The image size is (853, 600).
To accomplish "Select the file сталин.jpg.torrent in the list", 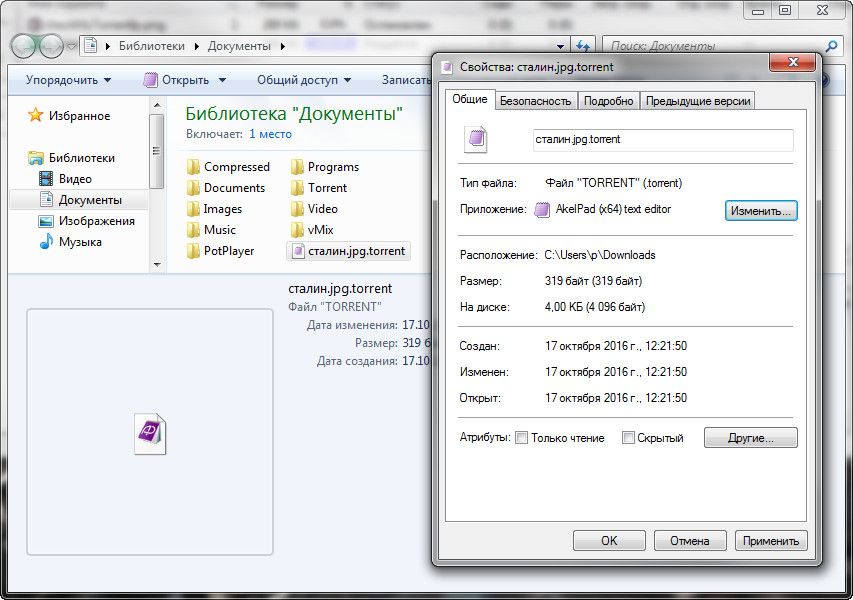I will coord(348,251).
